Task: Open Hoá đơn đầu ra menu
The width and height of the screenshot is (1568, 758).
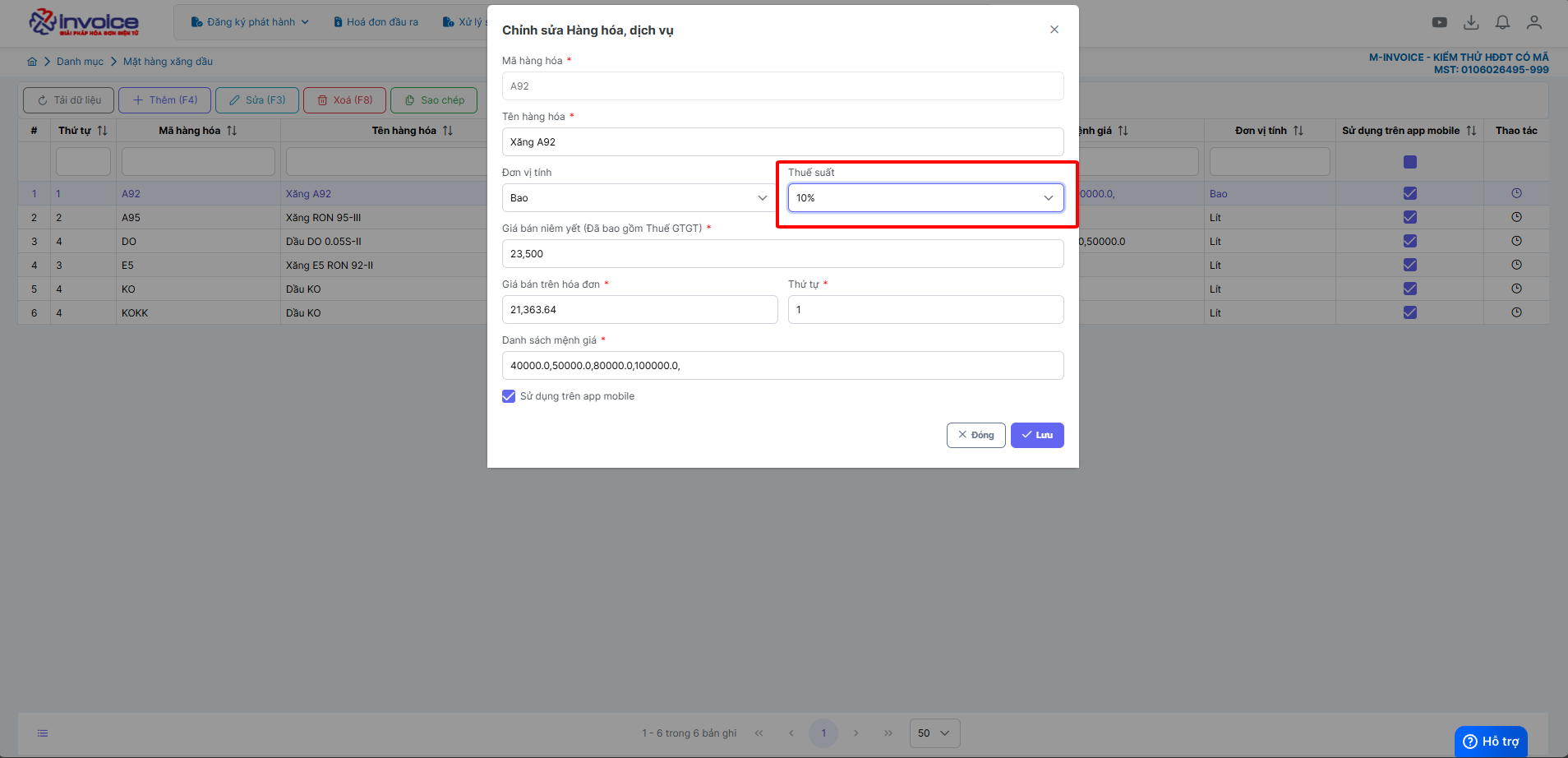Action: click(376, 22)
